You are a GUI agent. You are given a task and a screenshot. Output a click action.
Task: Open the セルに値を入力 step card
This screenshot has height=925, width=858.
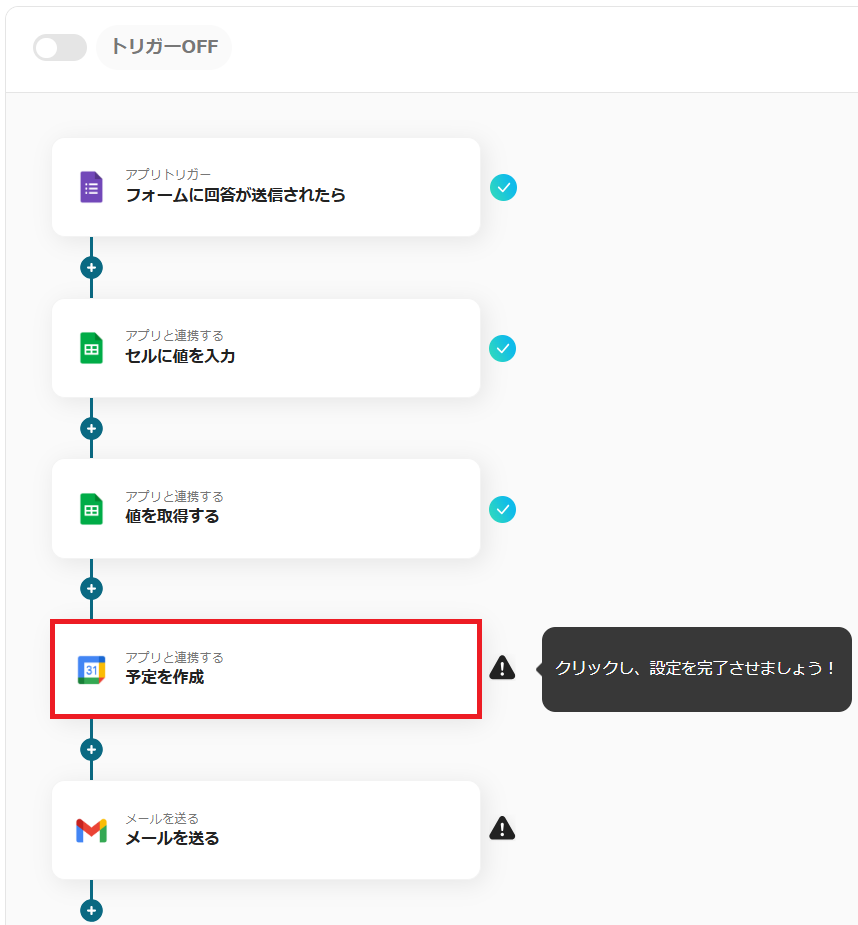tap(266, 348)
